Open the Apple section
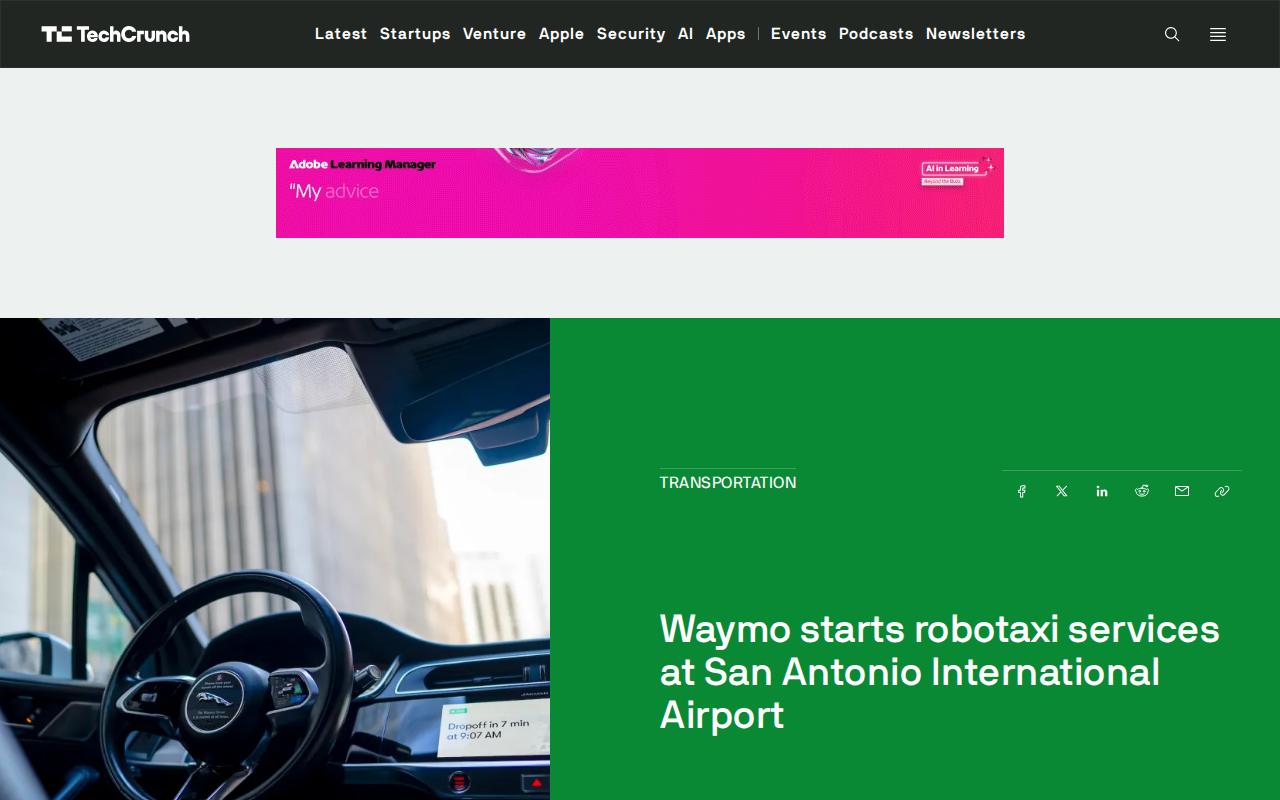This screenshot has width=1280, height=800. coord(561,34)
